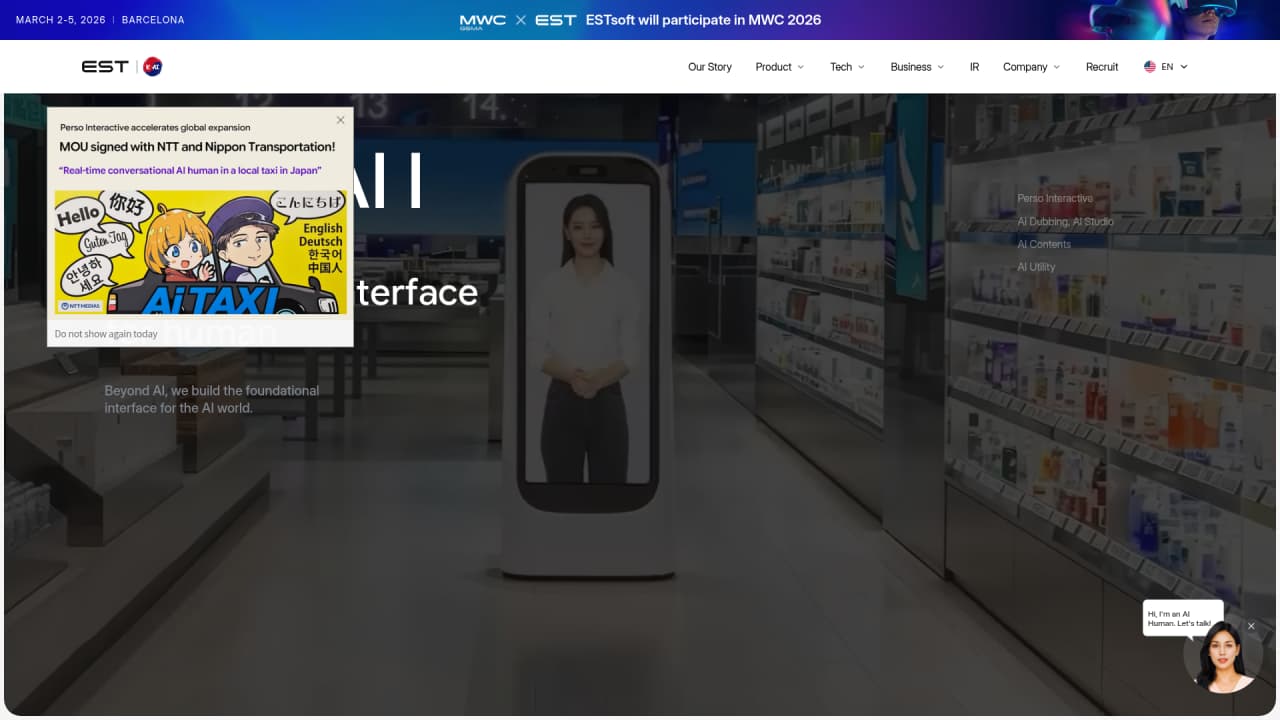Click the MOU signed with NTT headline
The image size is (1280, 720).
tap(197, 147)
